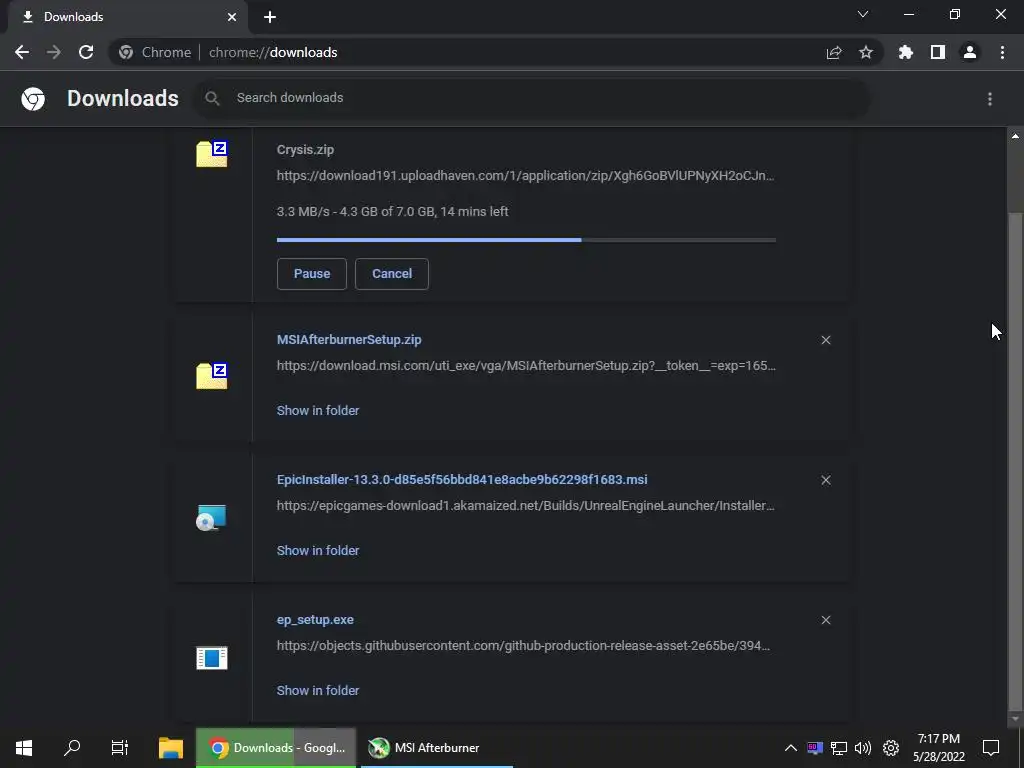Toggle the Chrome side panel icon
The width and height of the screenshot is (1024, 768).
938,52
